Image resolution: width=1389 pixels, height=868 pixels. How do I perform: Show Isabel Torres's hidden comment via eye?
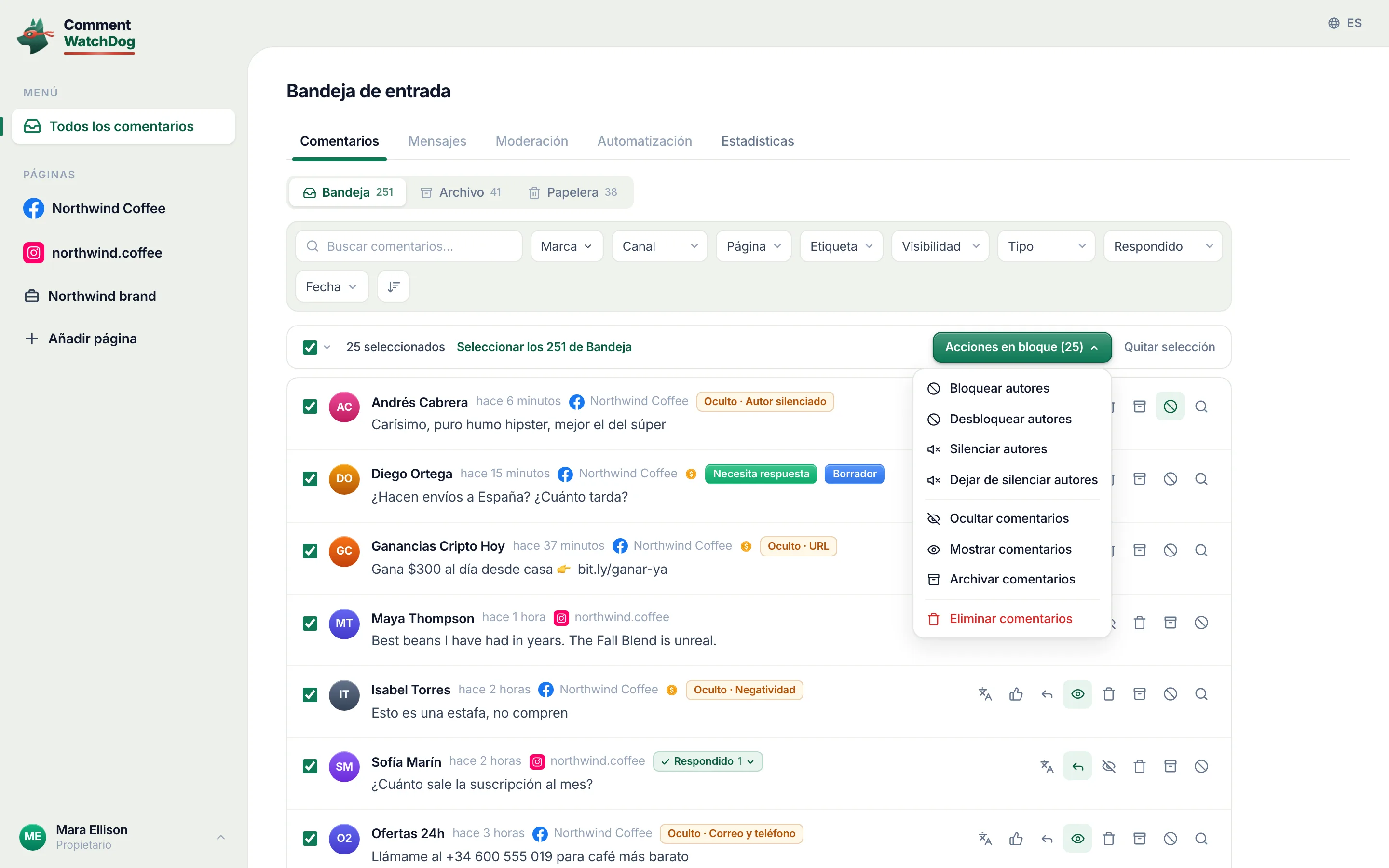click(x=1077, y=694)
